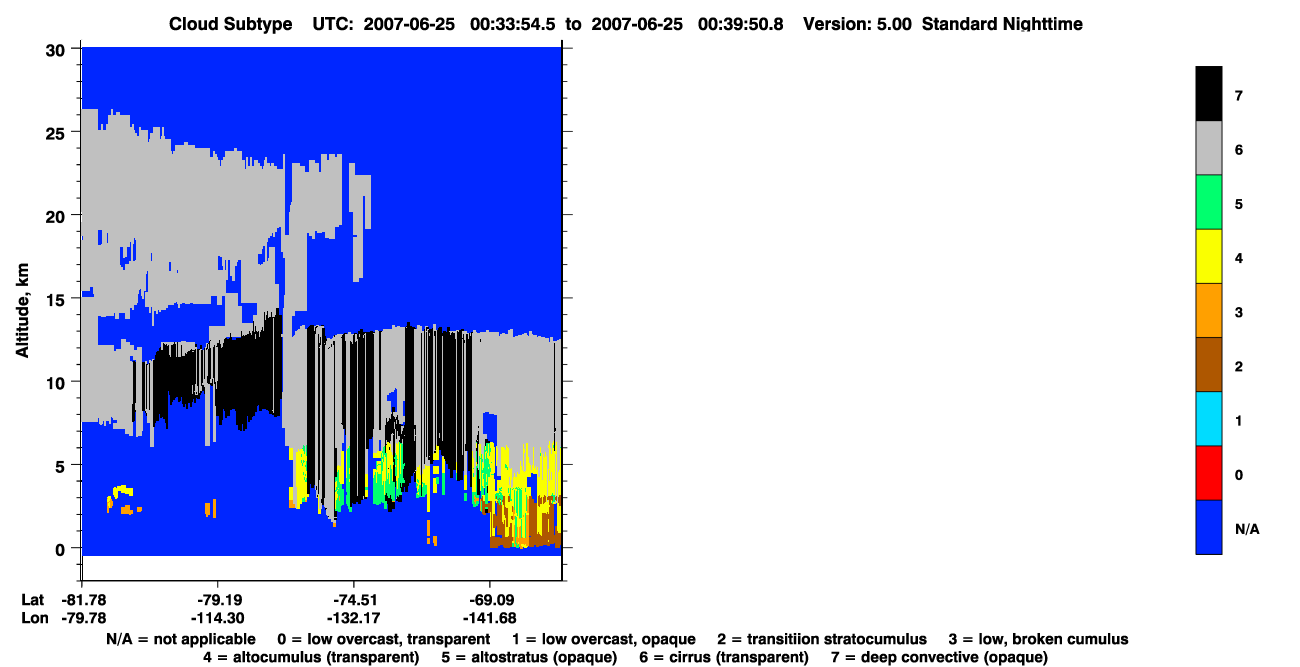
Task: Click the colorbar N/A label
Action: (x=1247, y=528)
